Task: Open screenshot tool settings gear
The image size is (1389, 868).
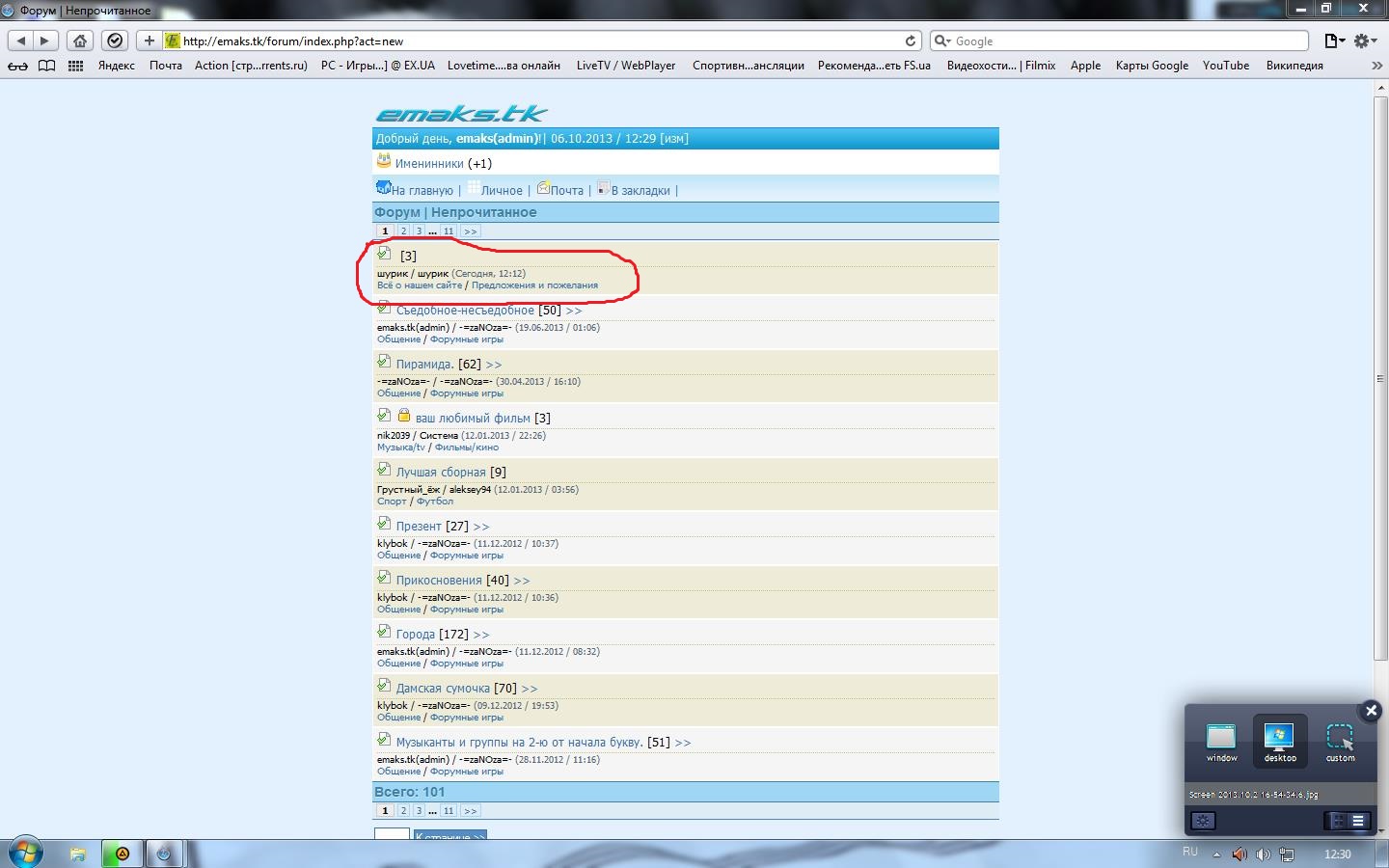Action: [x=1202, y=821]
